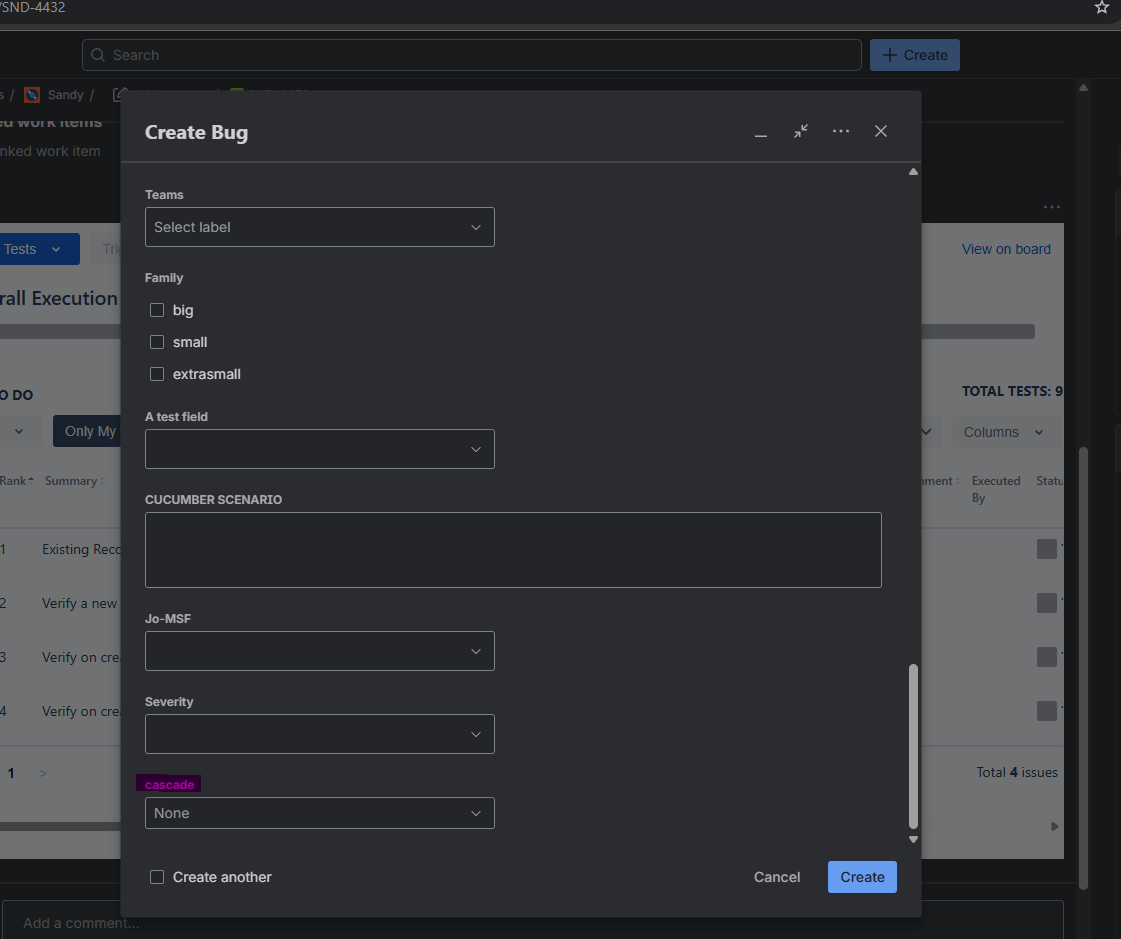Expand the Jo-MSF dropdown

tap(319, 651)
